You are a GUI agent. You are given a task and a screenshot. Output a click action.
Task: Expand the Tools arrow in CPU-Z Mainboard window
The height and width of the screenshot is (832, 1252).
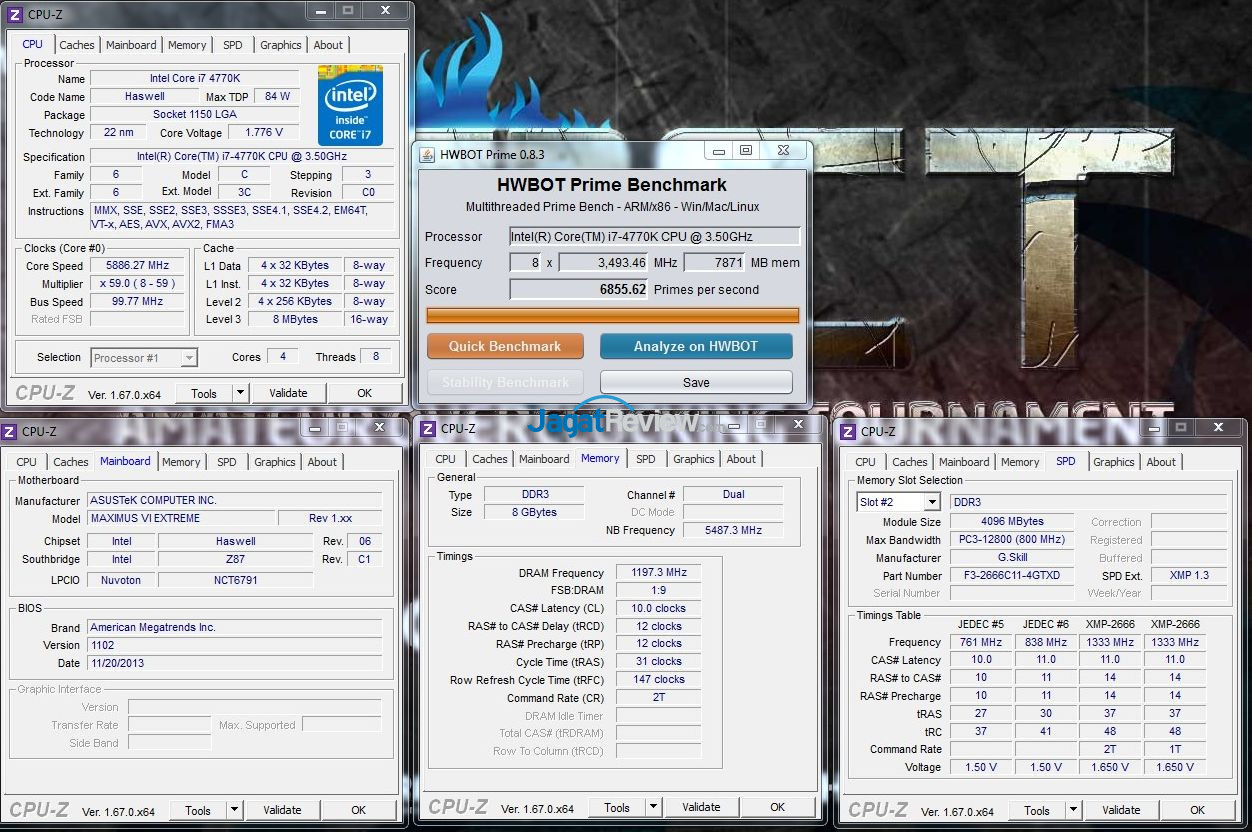(234, 810)
